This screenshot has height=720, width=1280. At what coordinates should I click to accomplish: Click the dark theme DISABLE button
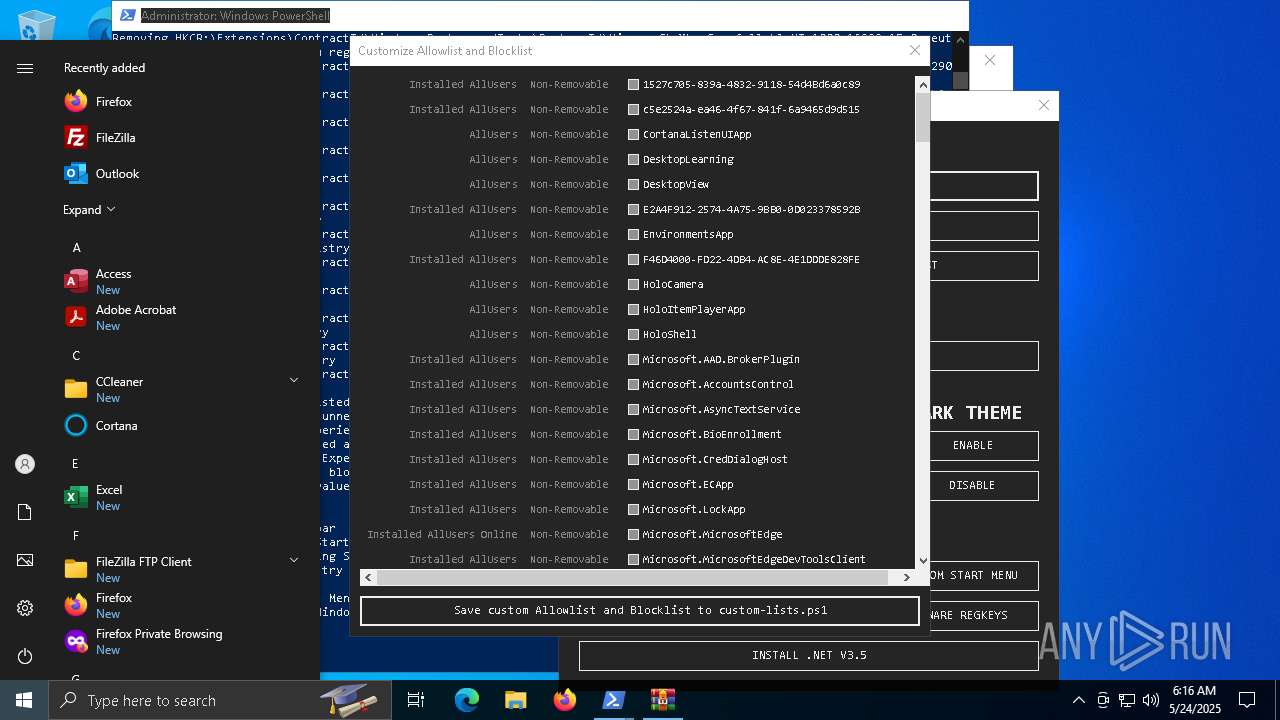point(973,486)
